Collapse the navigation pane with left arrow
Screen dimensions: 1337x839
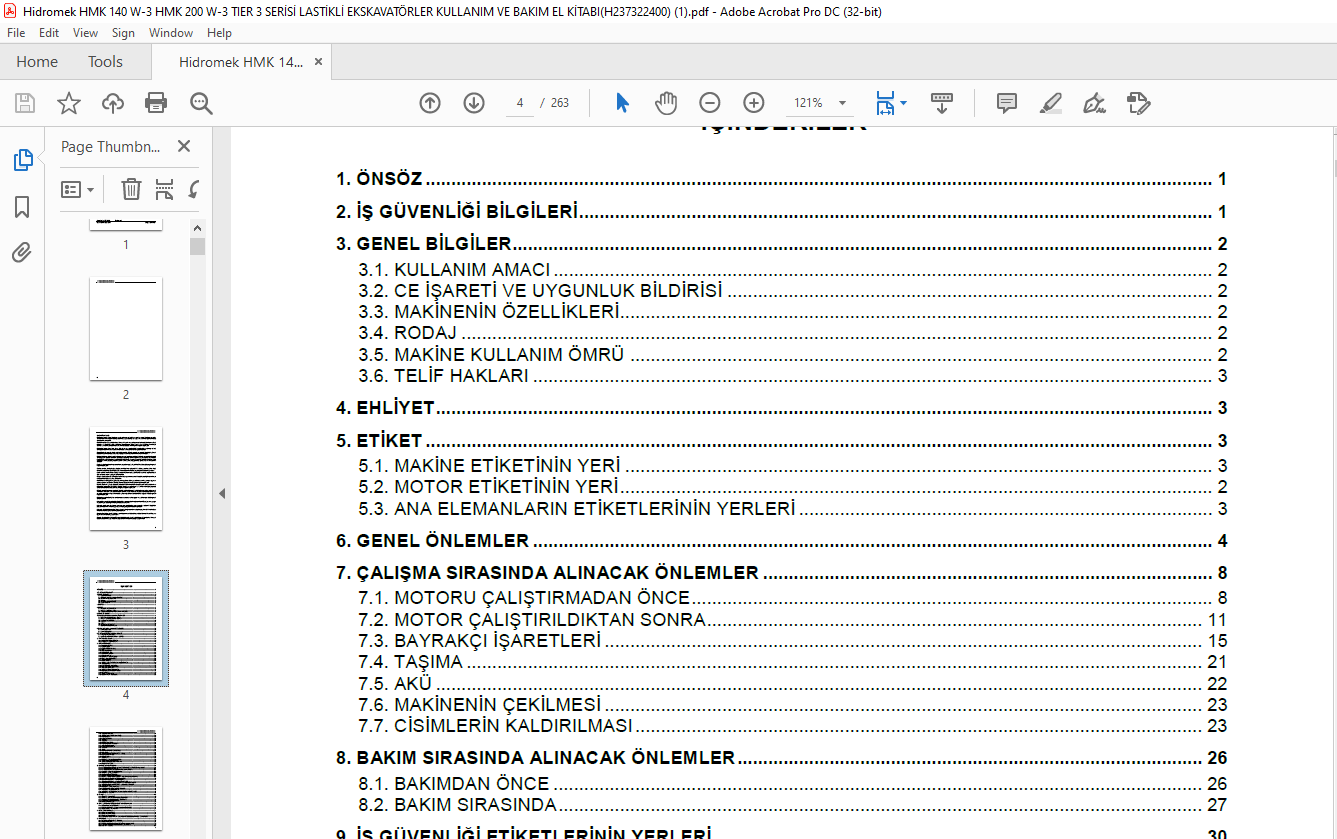point(222,493)
